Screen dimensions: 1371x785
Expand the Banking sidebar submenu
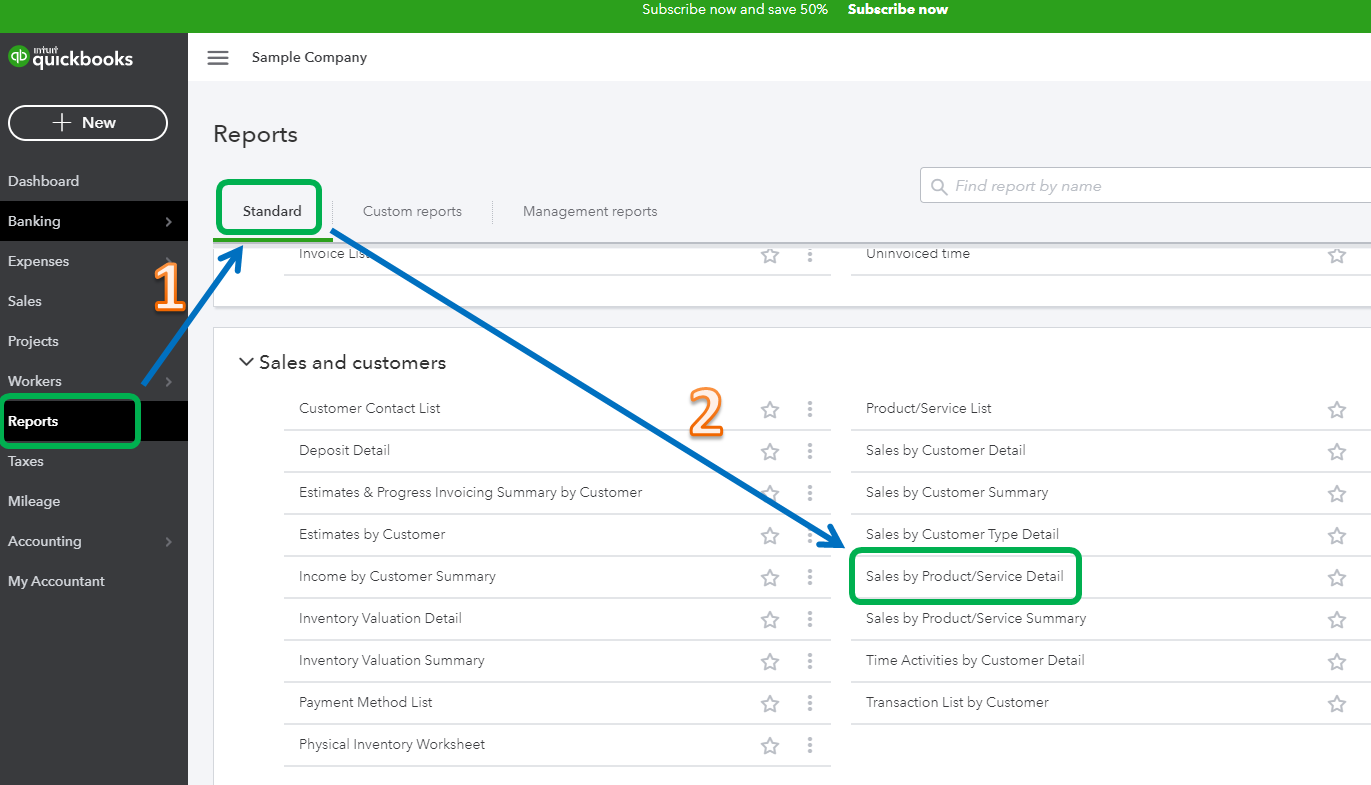click(x=168, y=222)
